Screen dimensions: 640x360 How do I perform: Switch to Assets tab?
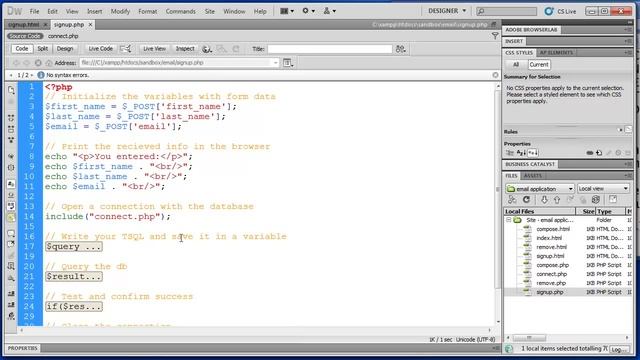(x=533, y=176)
